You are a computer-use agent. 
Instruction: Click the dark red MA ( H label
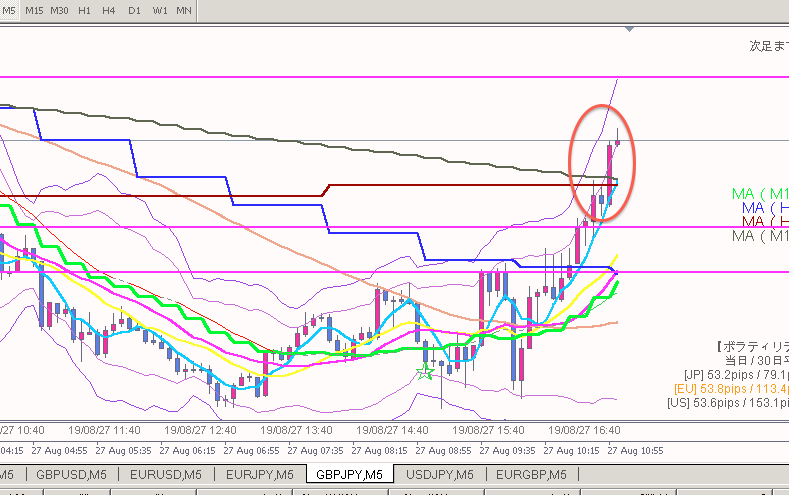765,221
